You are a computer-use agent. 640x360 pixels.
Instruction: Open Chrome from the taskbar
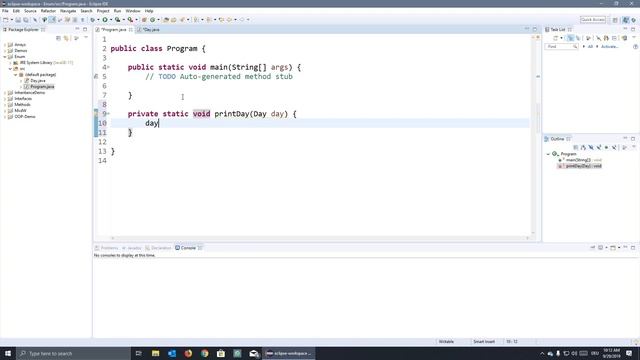(x=204, y=353)
